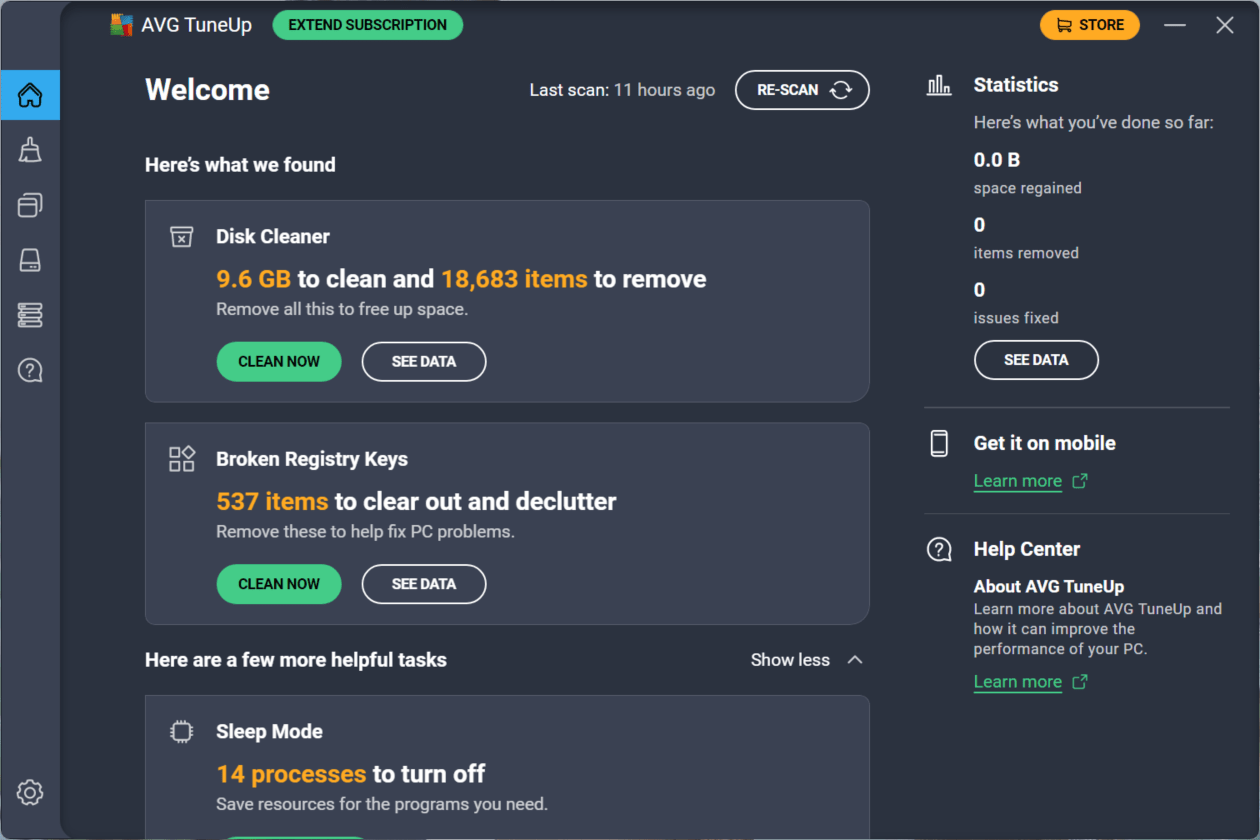Screen dimensions: 1260x840
Task: Open Learn more under Get it on mobile
Action: tap(1018, 481)
